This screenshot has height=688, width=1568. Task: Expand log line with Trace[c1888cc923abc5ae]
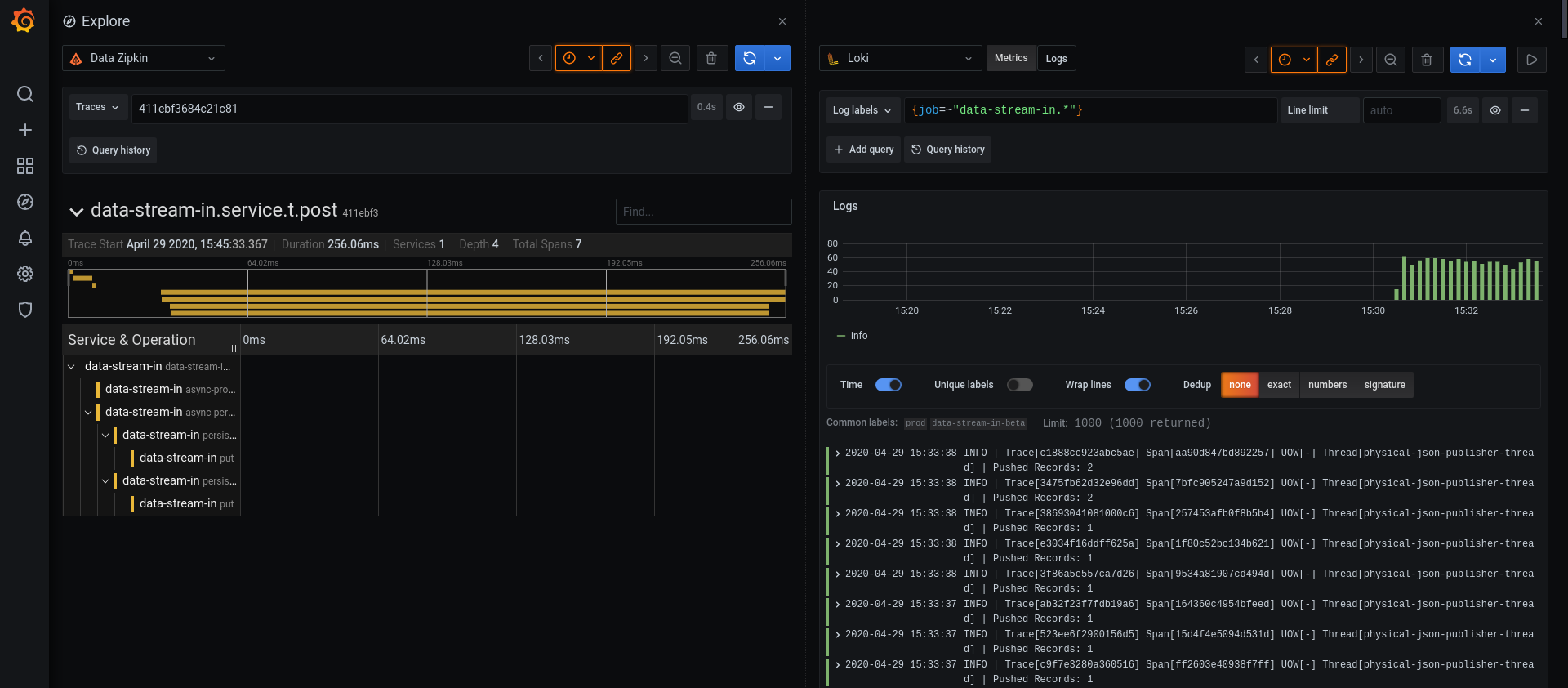pyautogui.click(x=838, y=453)
